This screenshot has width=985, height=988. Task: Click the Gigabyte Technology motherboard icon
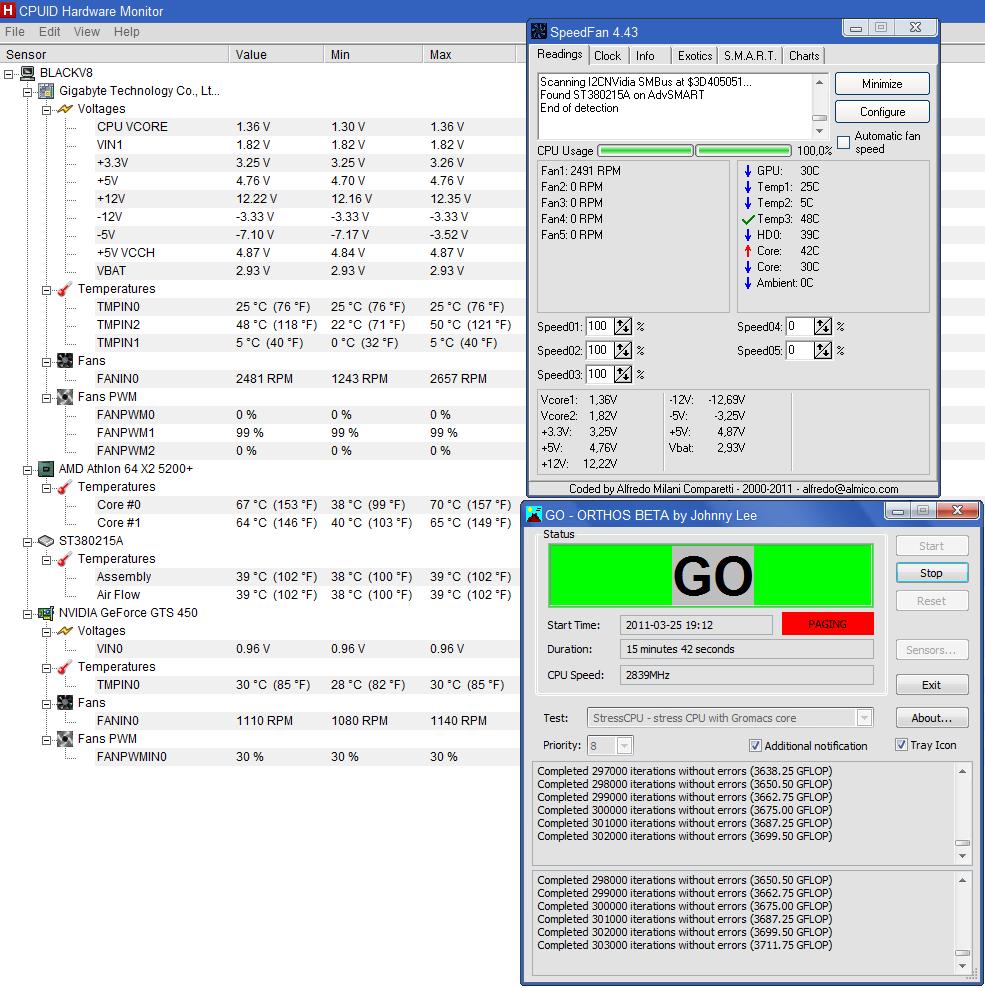pyautogui.click(x=46, y=91)
